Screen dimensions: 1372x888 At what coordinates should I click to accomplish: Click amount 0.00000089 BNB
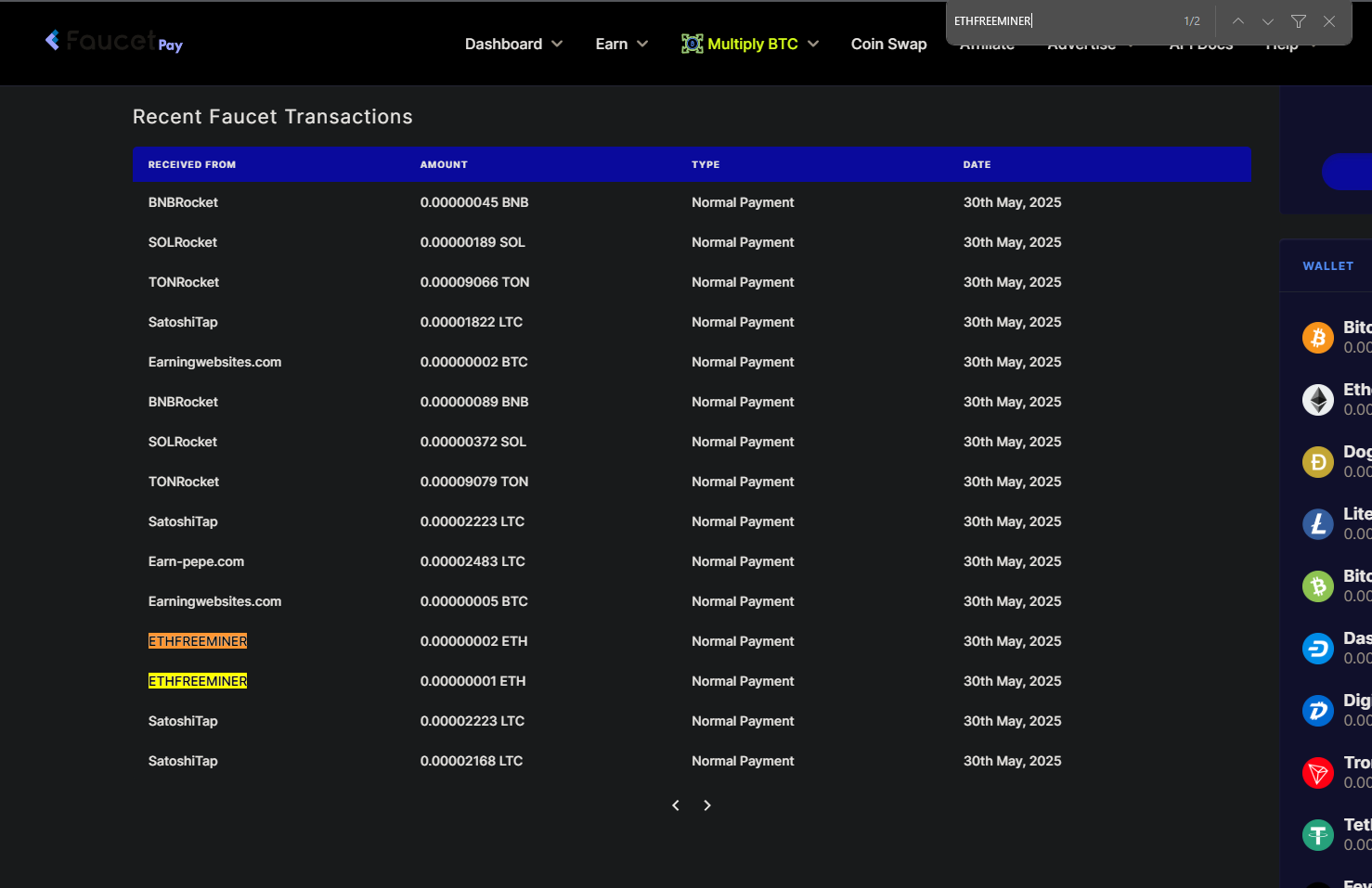click(474, 402)
